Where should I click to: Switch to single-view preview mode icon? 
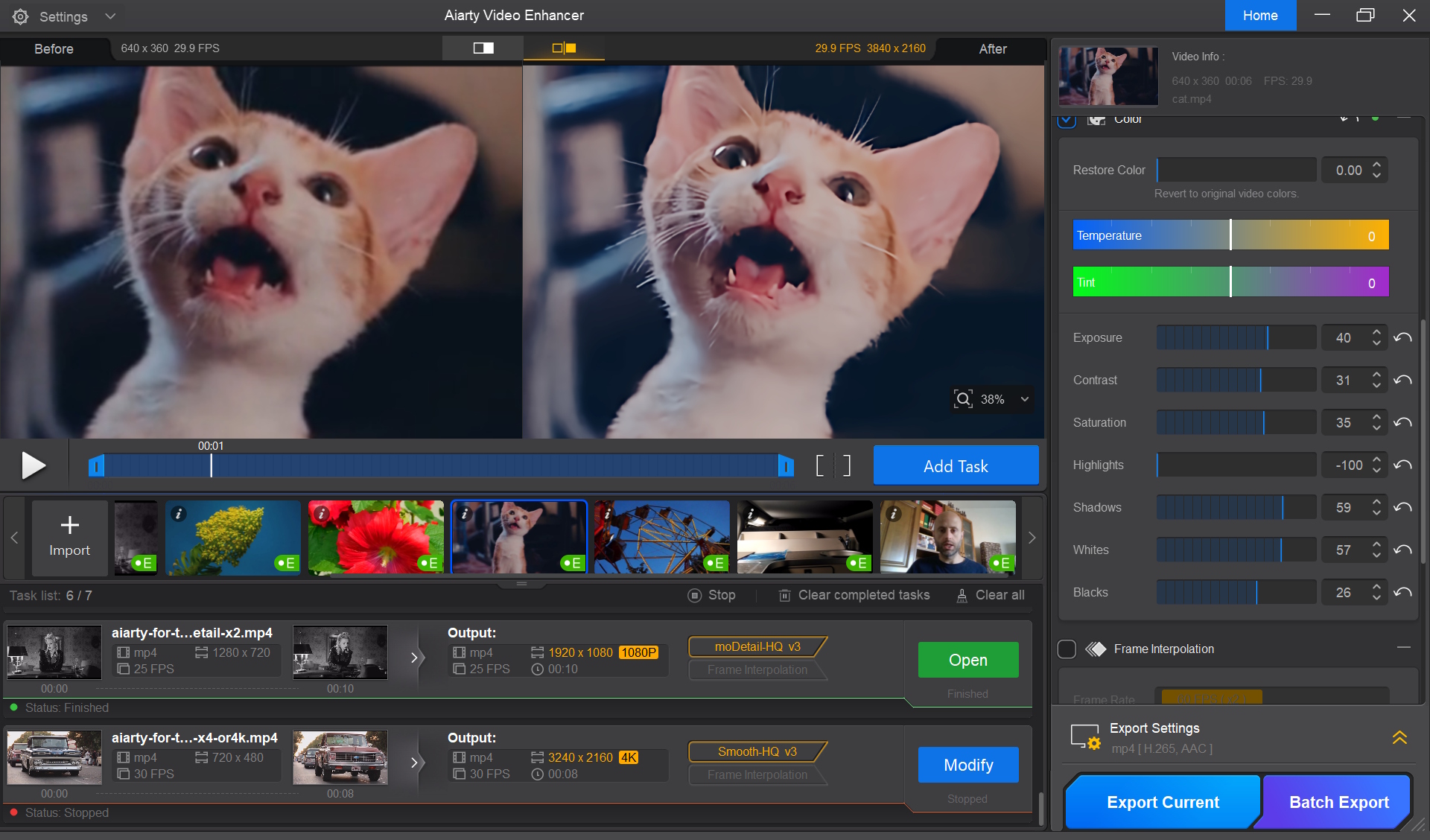(483, 48)
